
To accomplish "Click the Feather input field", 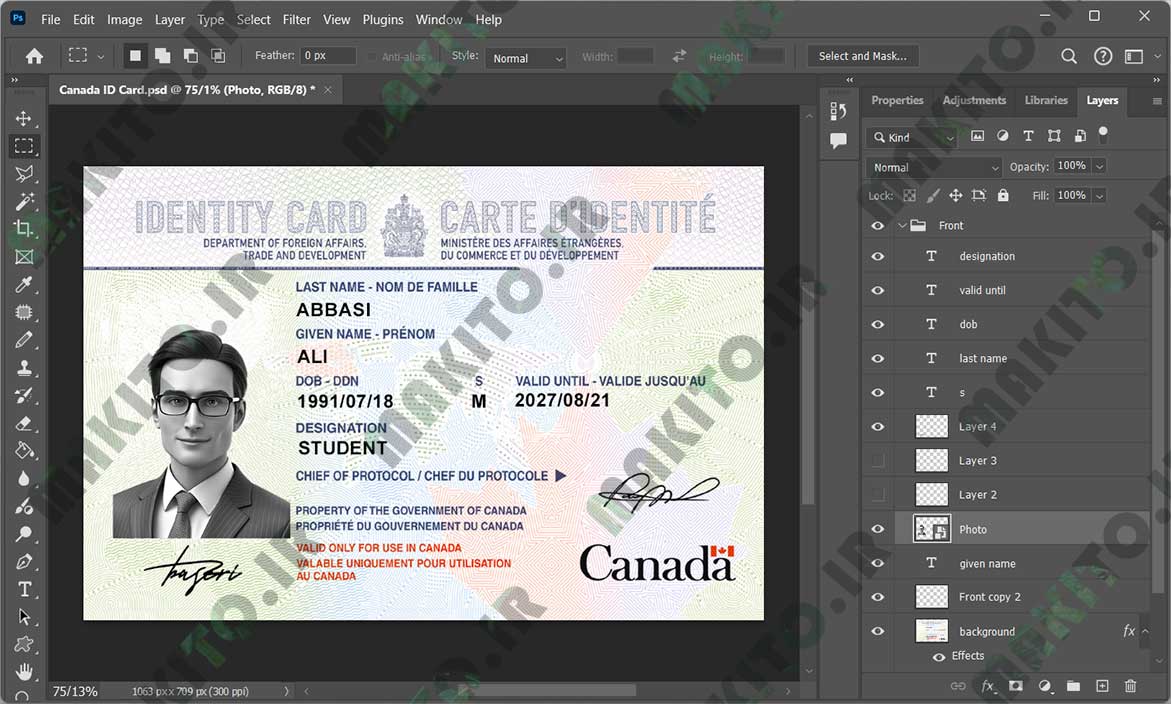I will pyautogui.click(x=328, y=55).
